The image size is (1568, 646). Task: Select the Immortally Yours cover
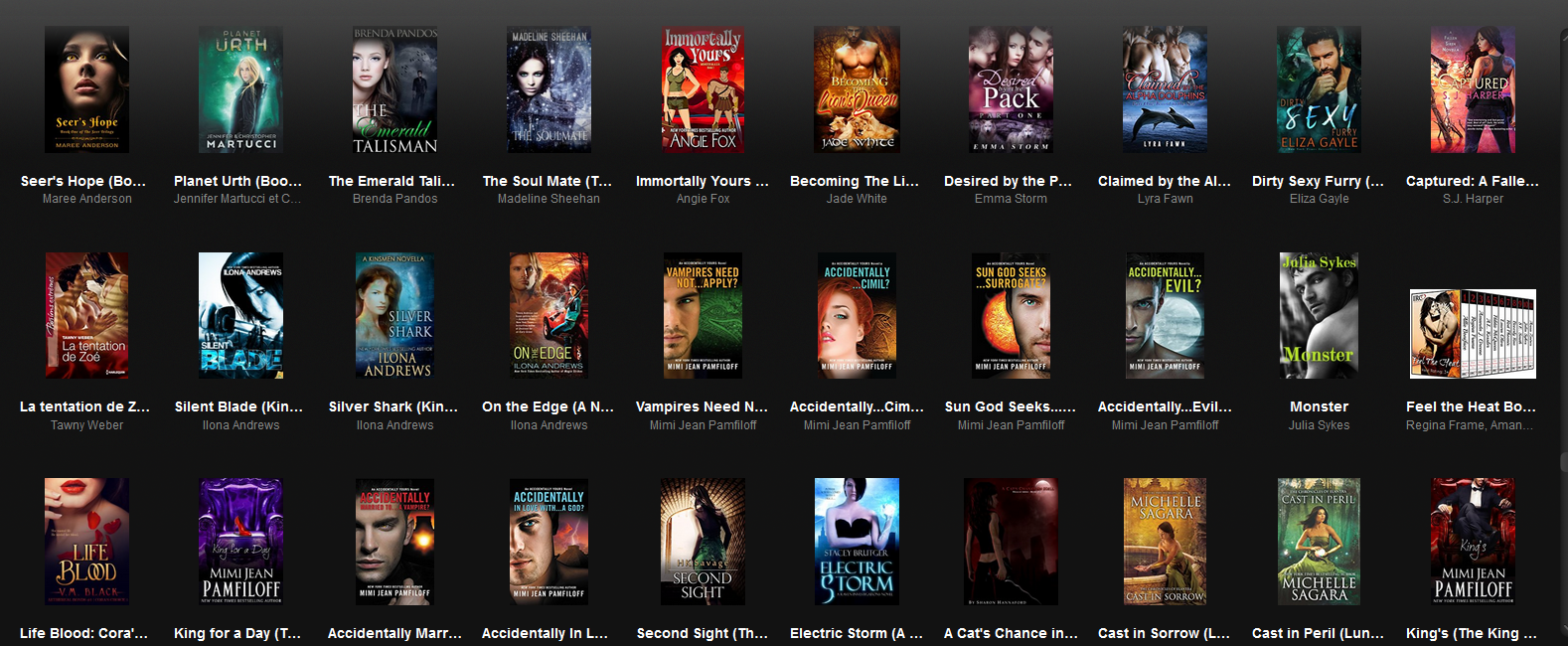pos(703,89)
